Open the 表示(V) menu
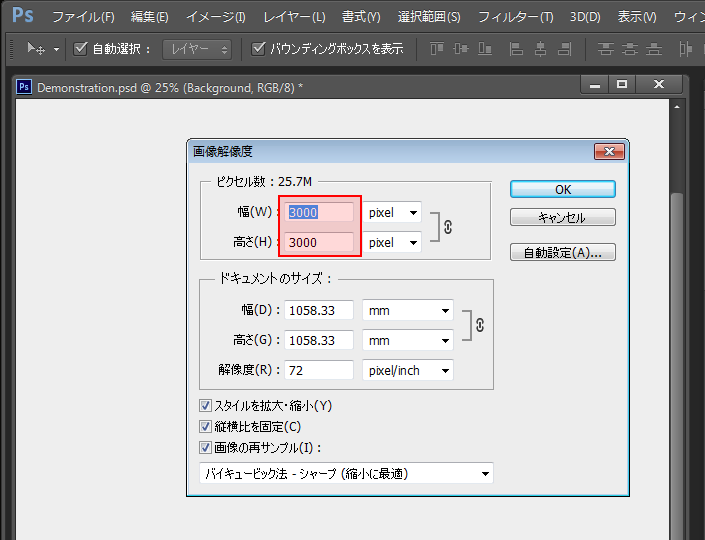705x540 pixels. point(637,17)
